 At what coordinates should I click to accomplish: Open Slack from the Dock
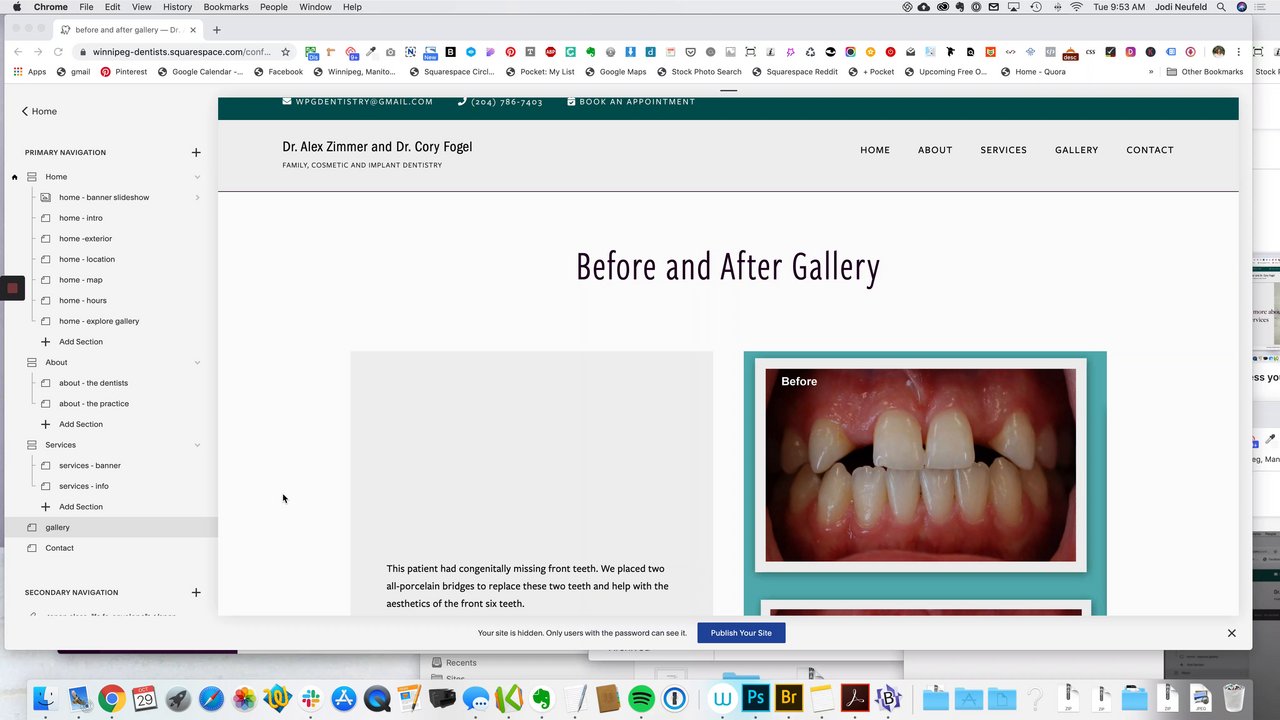[310, 698]
